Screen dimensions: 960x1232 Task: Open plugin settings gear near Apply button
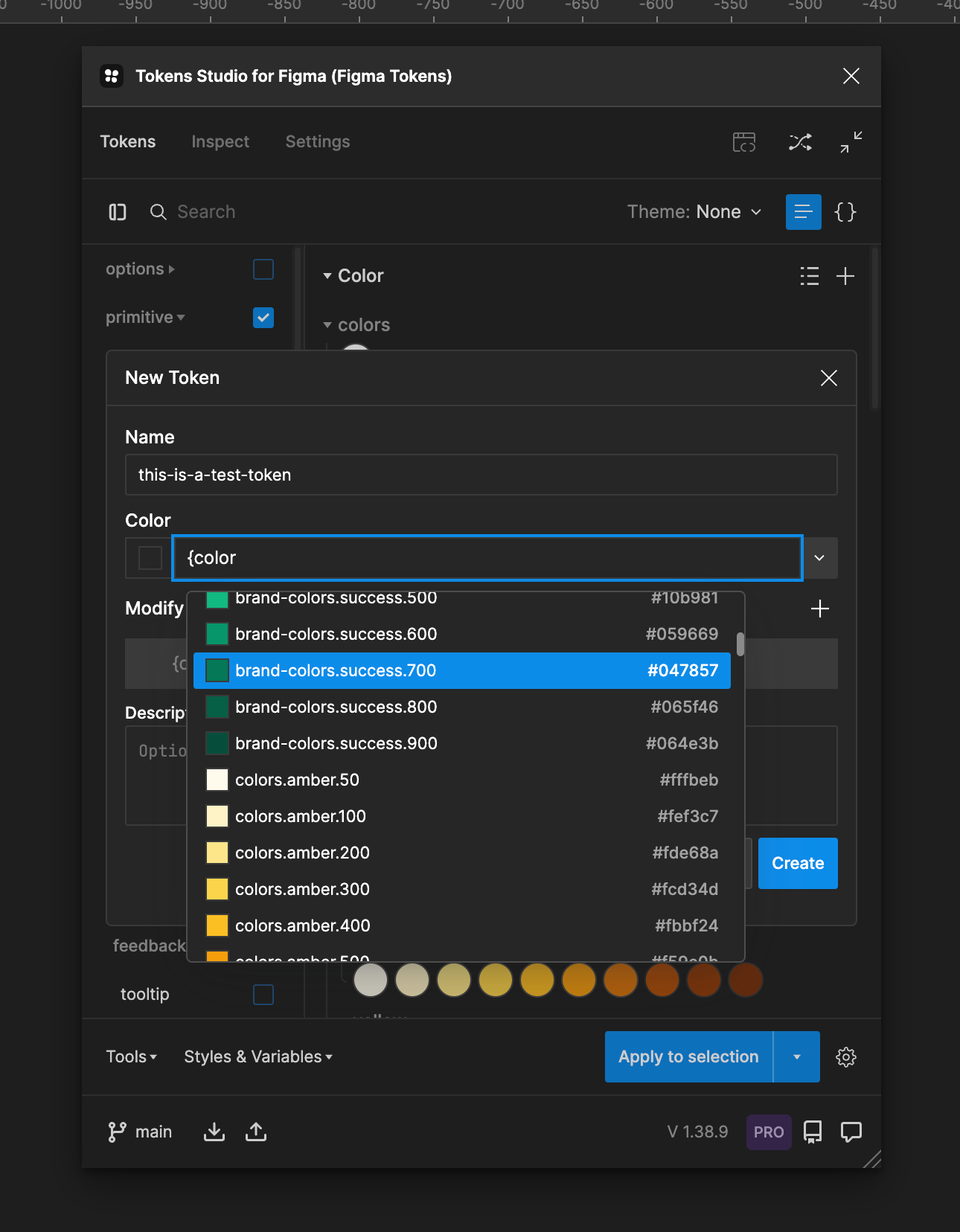point(846,1057)
